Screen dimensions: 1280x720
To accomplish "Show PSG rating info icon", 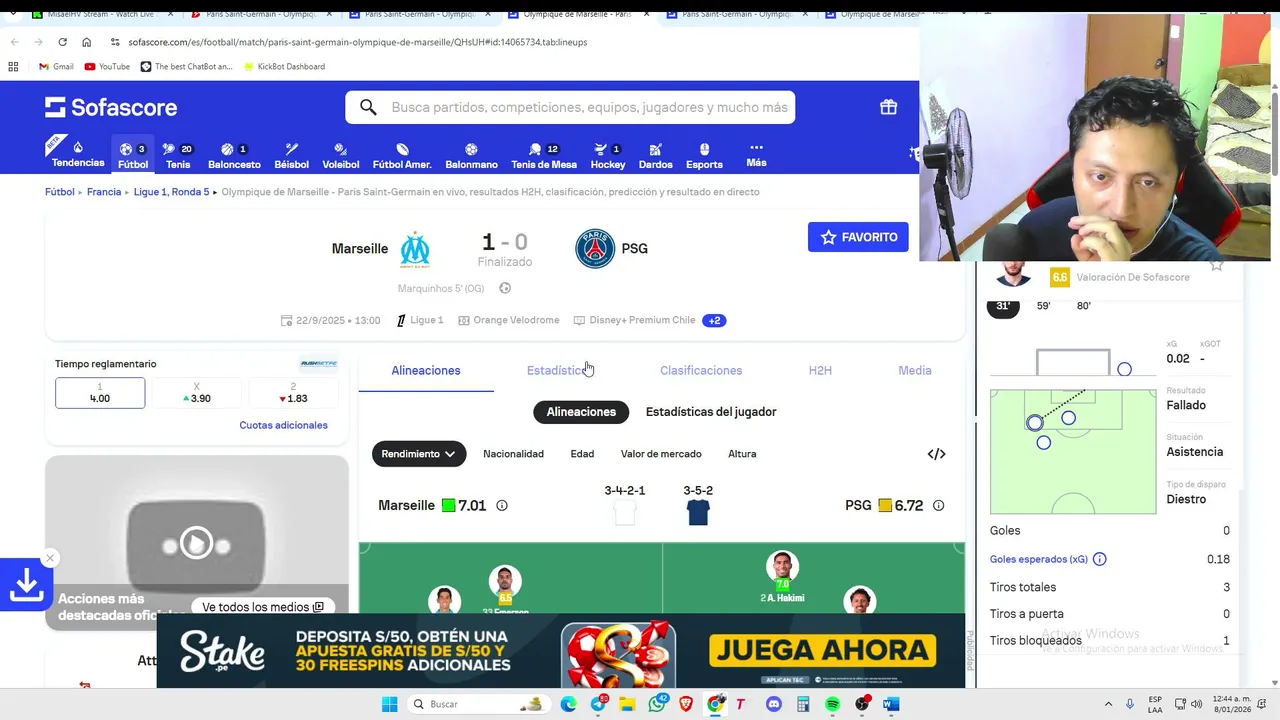I will tap(938, 506).
